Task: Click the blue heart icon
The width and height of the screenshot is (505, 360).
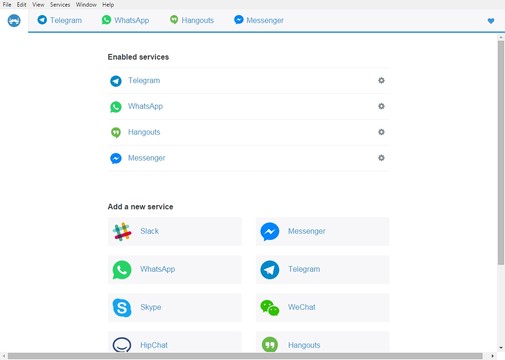Action: coord(491,21)
